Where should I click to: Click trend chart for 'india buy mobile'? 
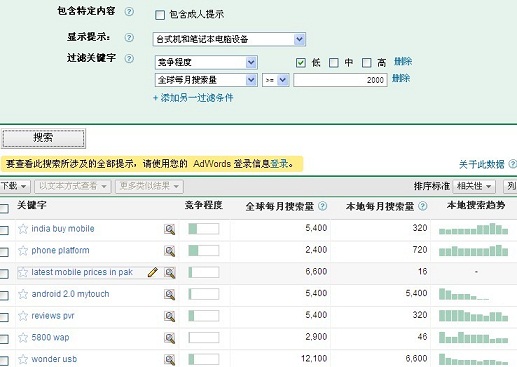(473, 229)
